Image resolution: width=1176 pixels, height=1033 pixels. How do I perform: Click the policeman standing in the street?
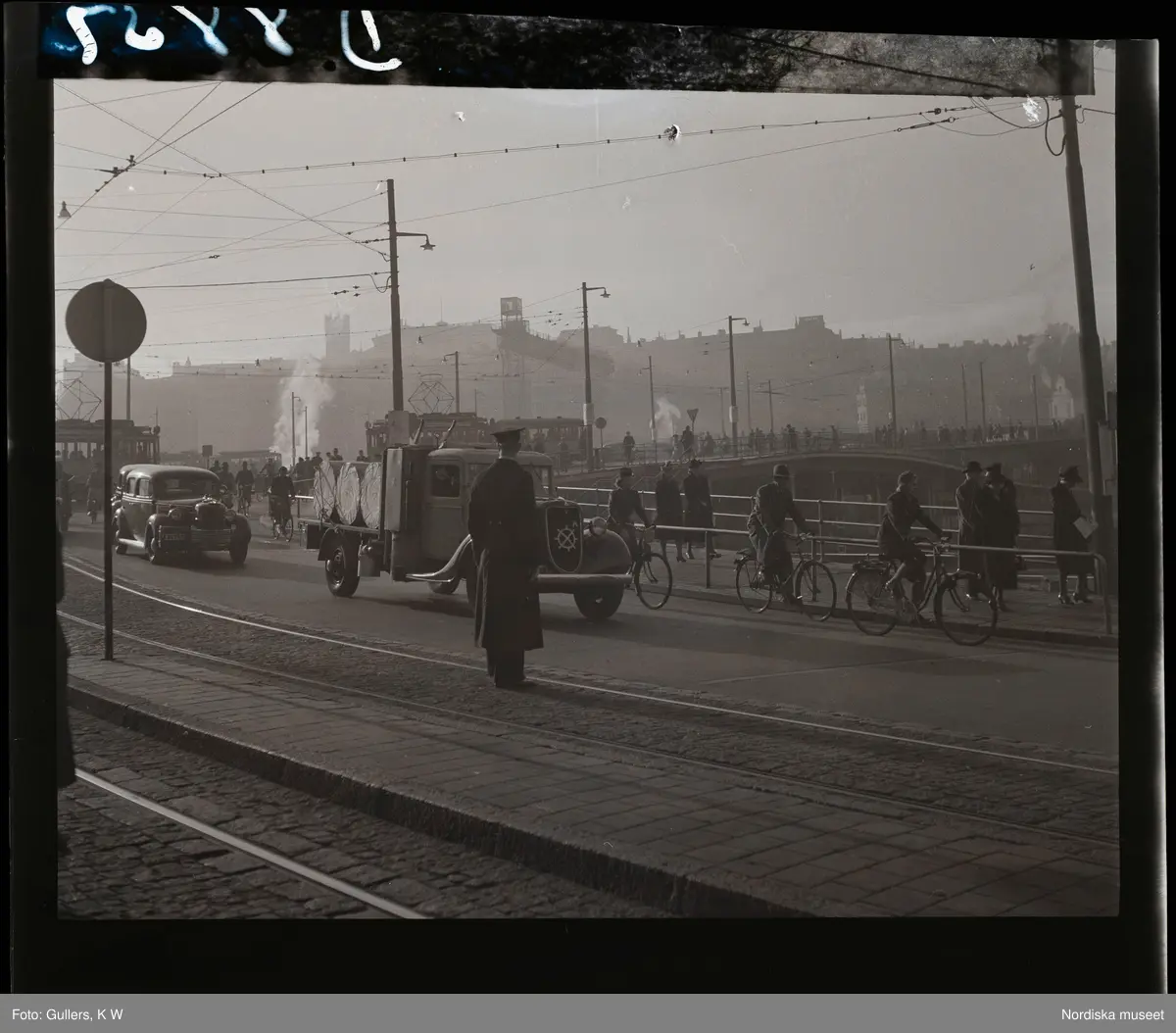click(x=505, y=559)
